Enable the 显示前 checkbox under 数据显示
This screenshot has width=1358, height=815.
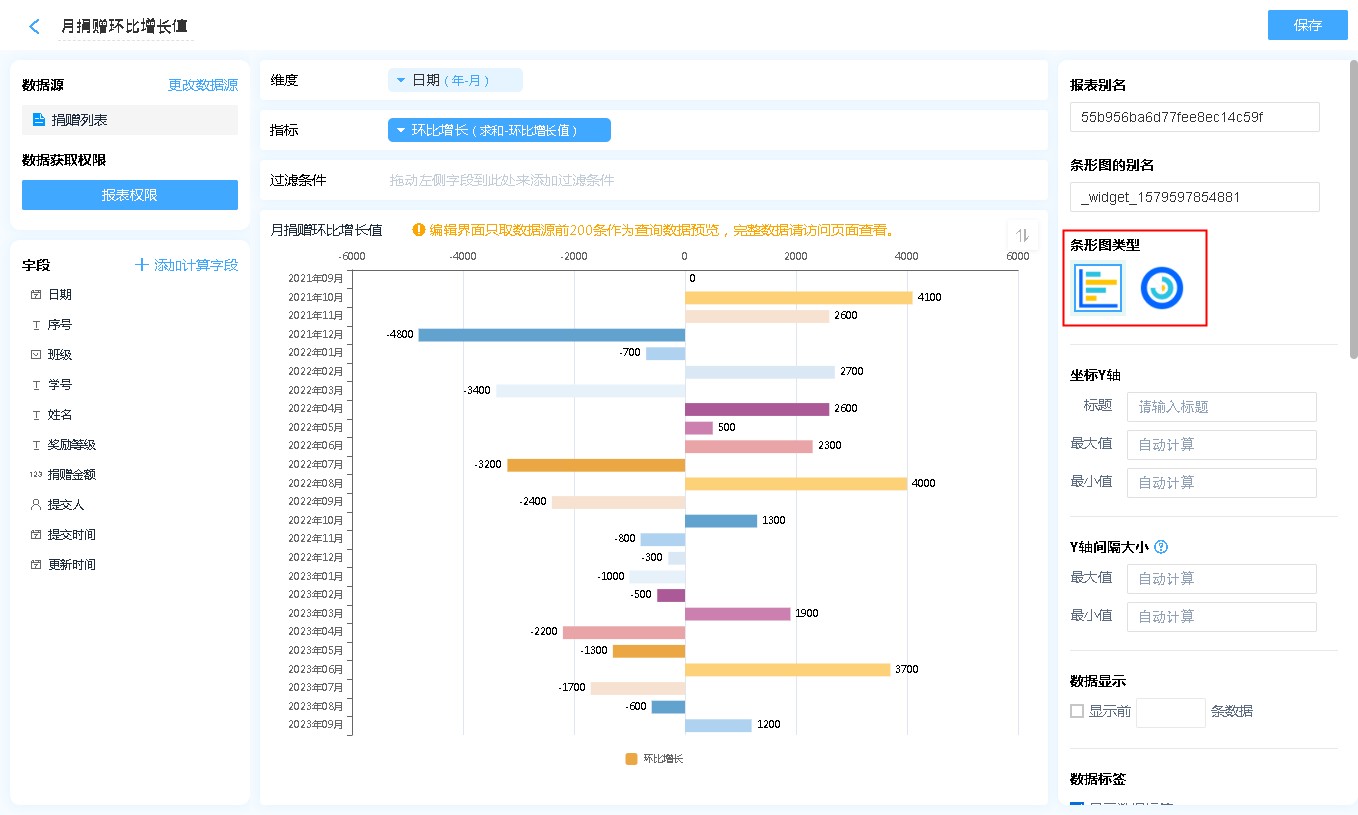pyautogui.click(x=1077, y=711)
